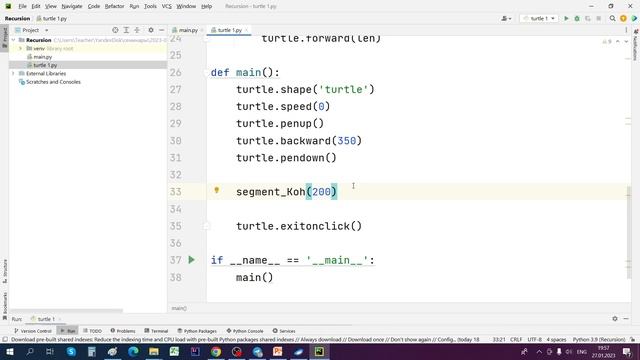Toggle the Bookmarks side tool button
640x360 pixels.
point(4,306)
